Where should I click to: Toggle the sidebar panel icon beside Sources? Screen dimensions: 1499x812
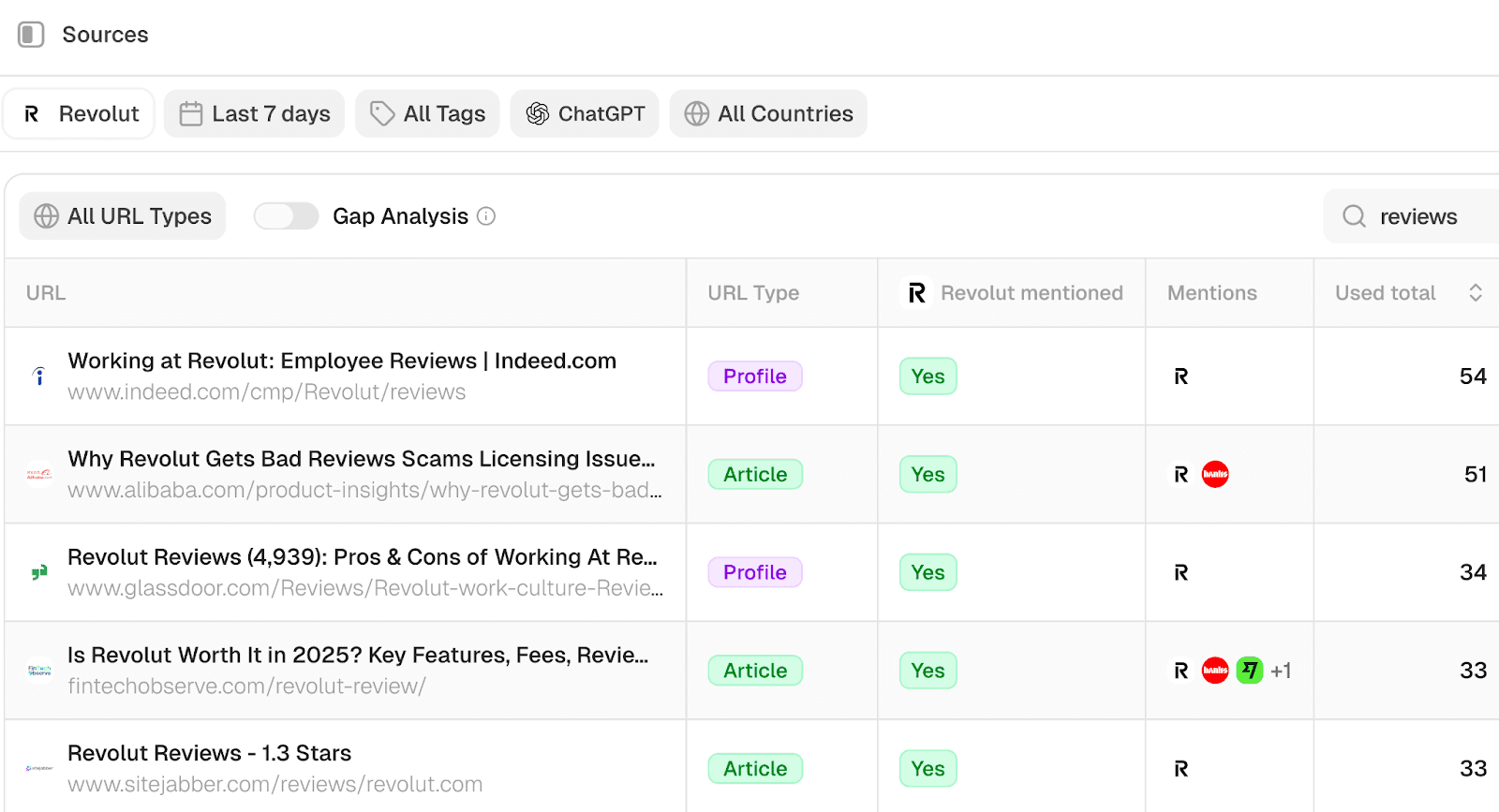point(31,35)
